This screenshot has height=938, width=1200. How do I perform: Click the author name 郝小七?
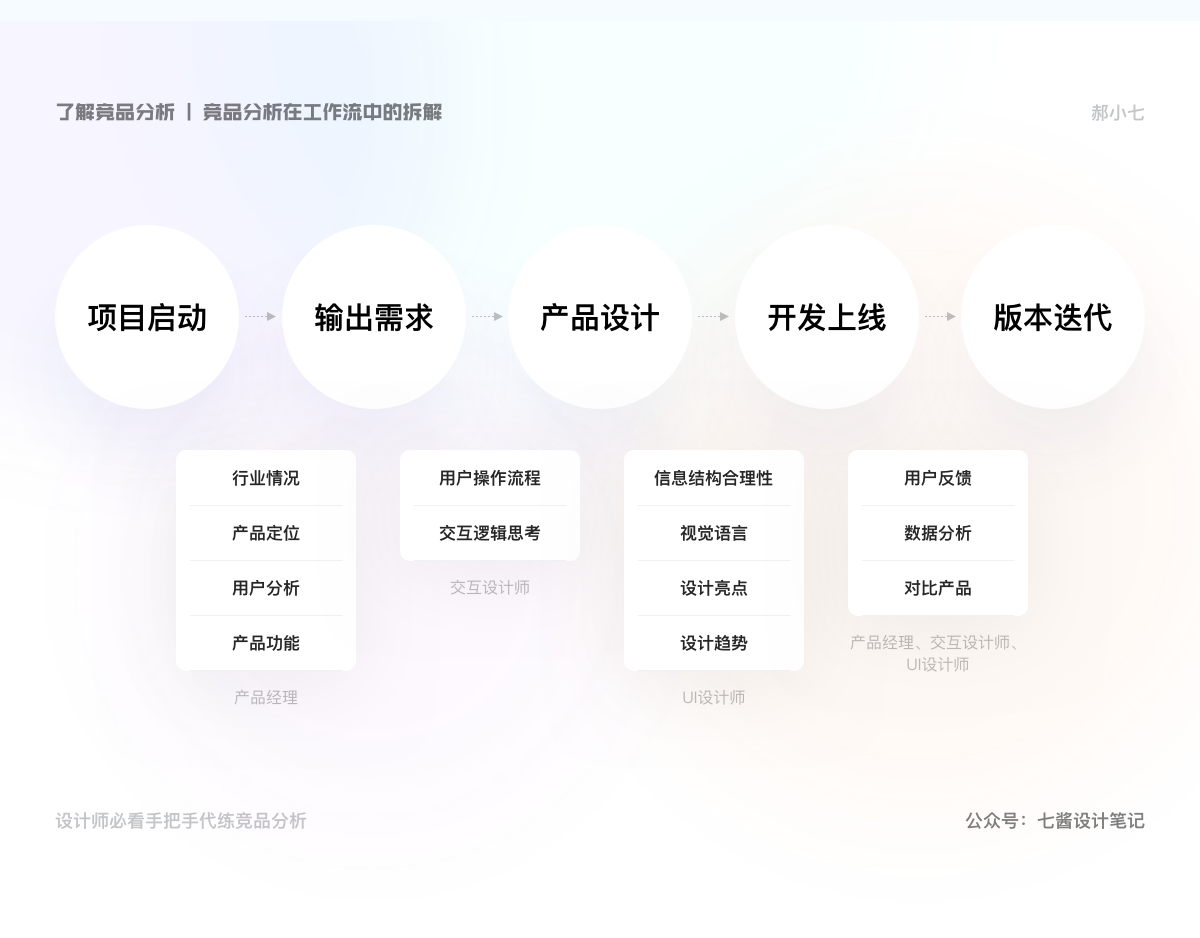[x=1117, y=113]
